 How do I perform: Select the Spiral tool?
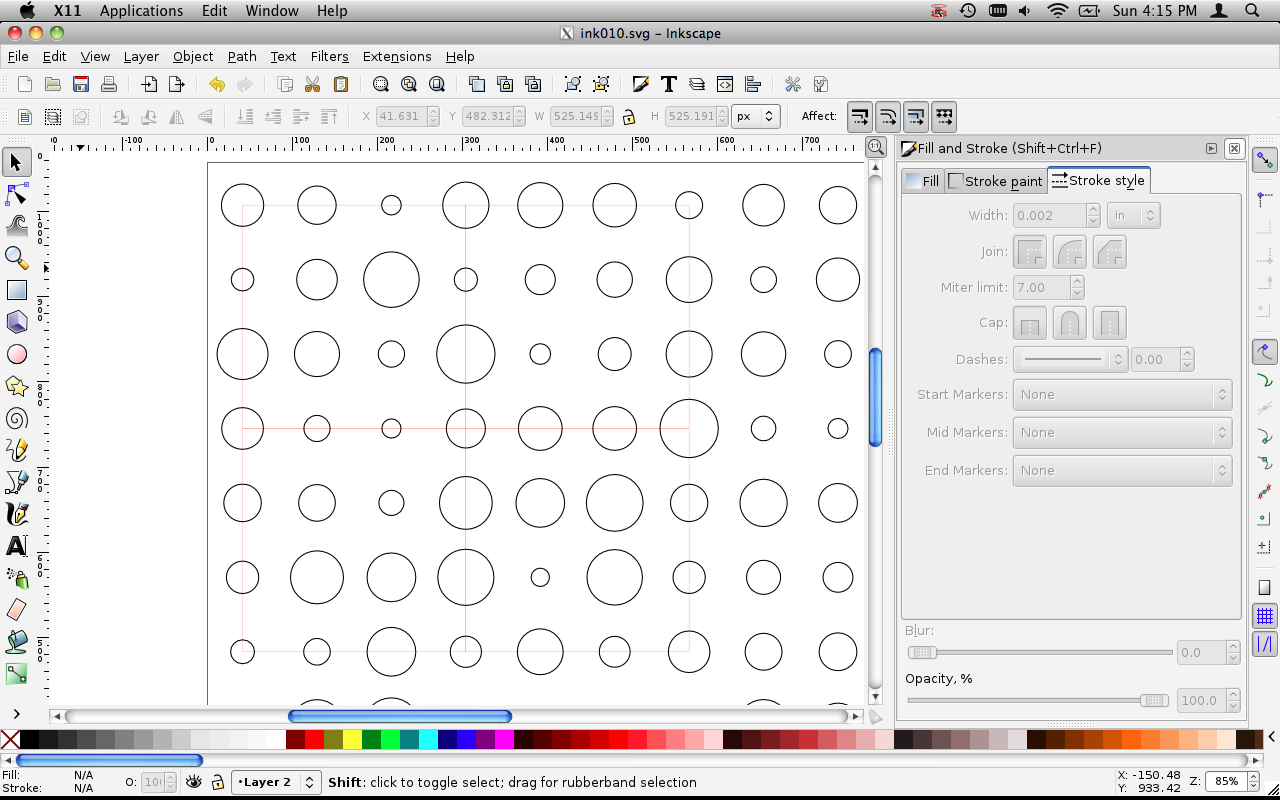coord(16,418)
